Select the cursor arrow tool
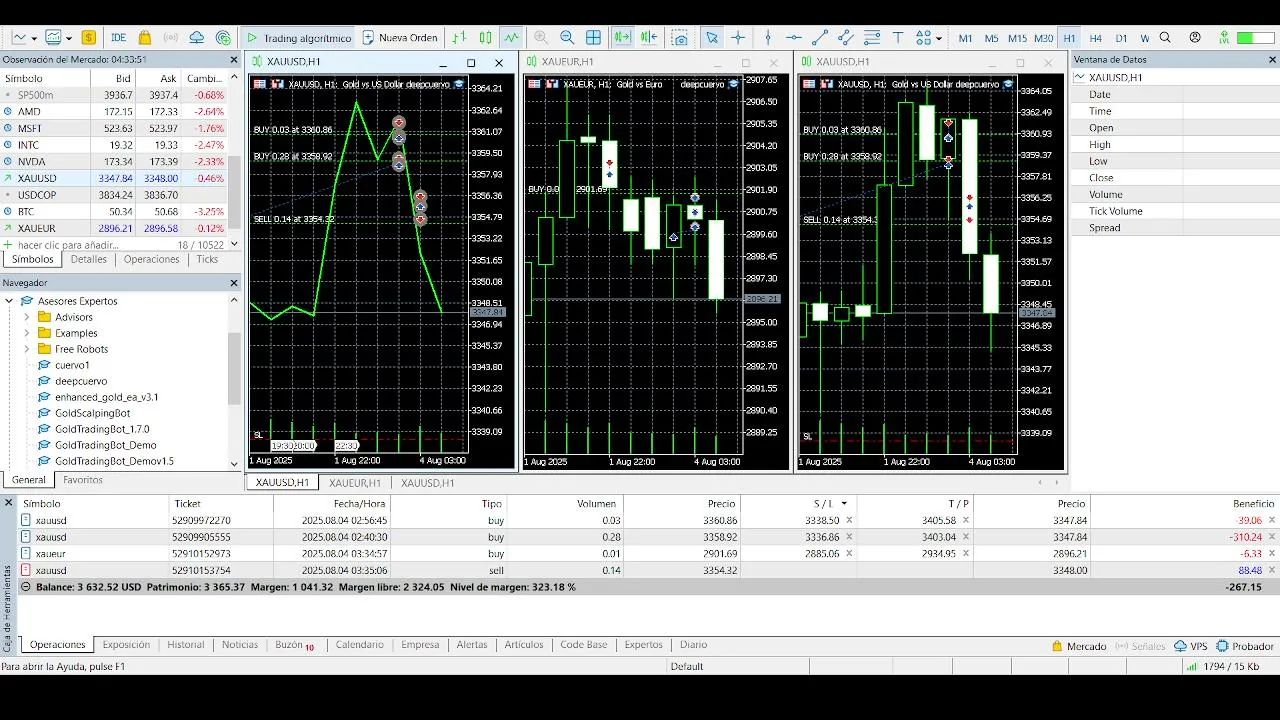1280x720 pixels. (x=712, y=38)
